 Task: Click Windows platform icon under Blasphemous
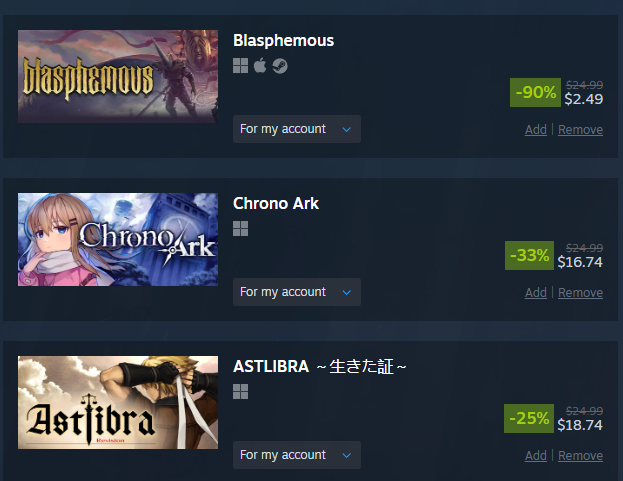(240, 66)
